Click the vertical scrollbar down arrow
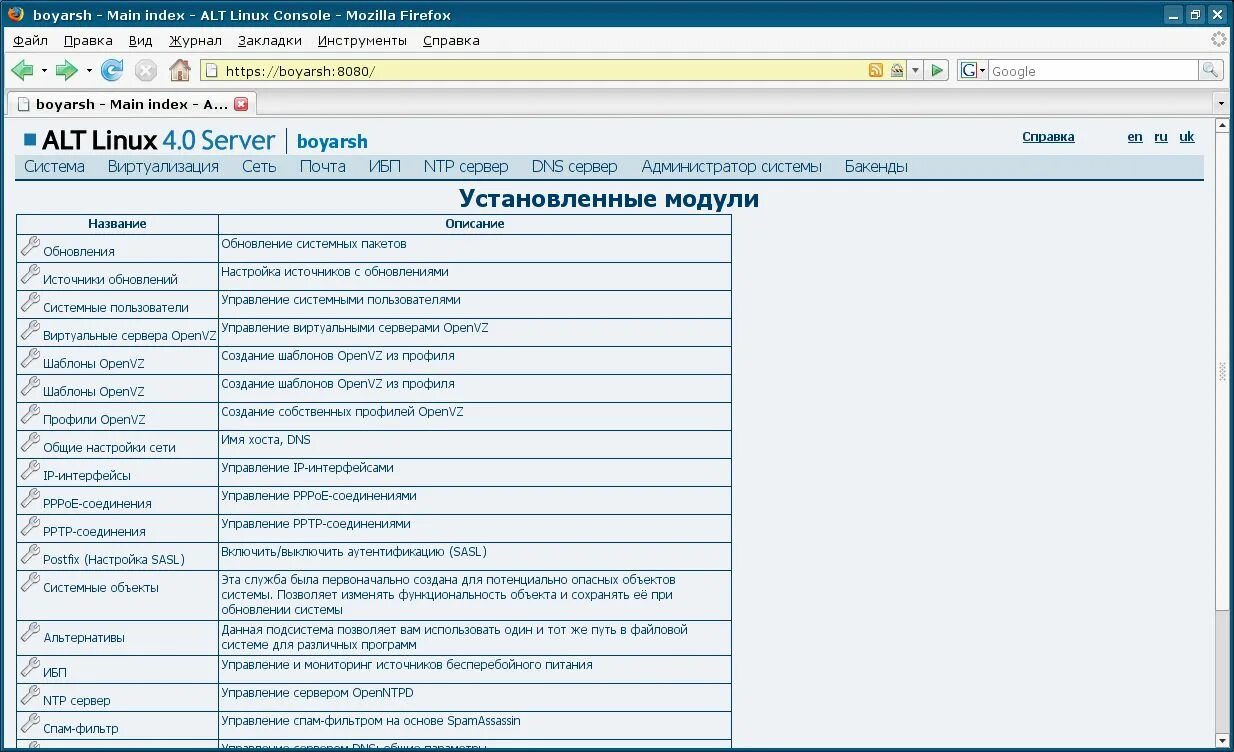 coord(1221,740)
